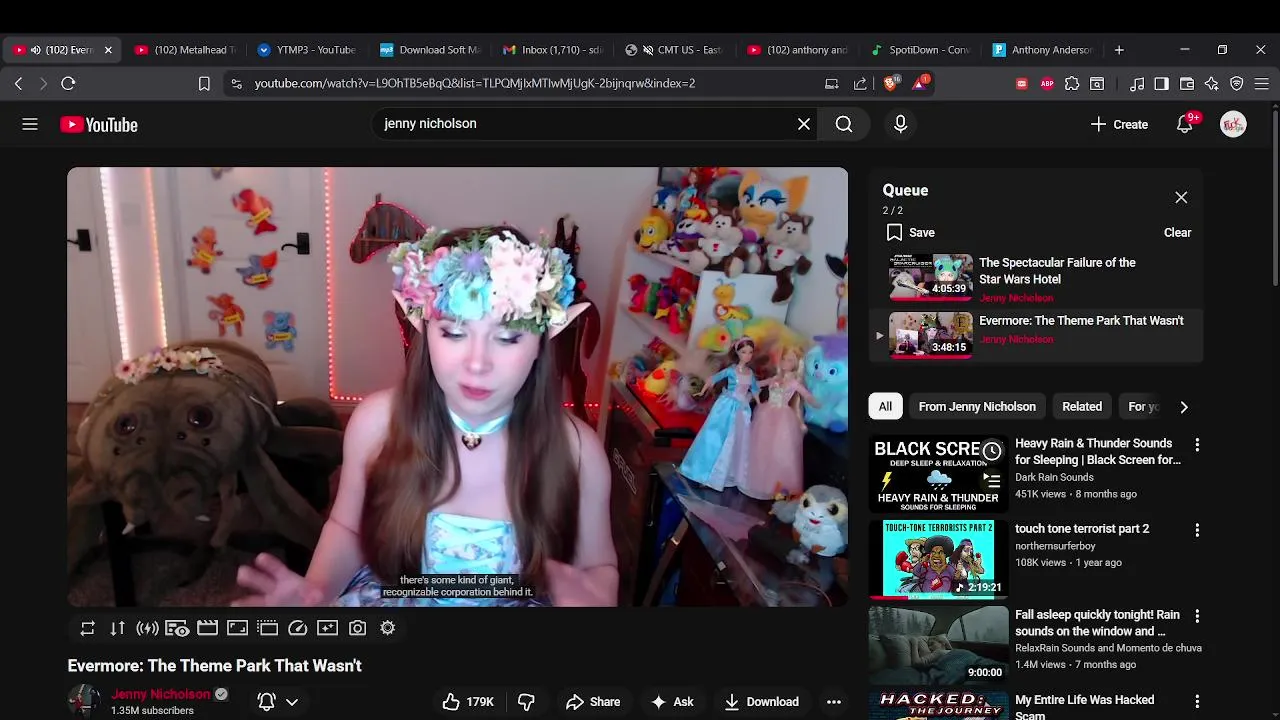Viewport: 1280px width, 720px height.
Task: Switch to the YTMP3 - YouTube tab
Action: click(x=307, y=50)
